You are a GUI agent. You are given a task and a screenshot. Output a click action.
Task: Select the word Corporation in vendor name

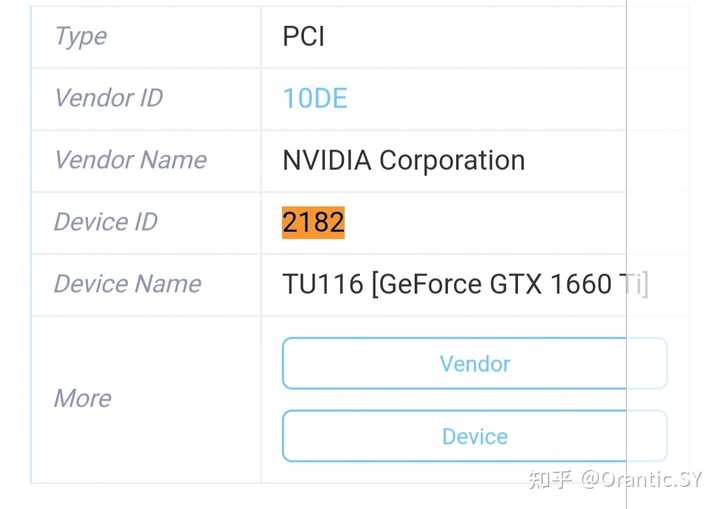(x=452, y=161)
